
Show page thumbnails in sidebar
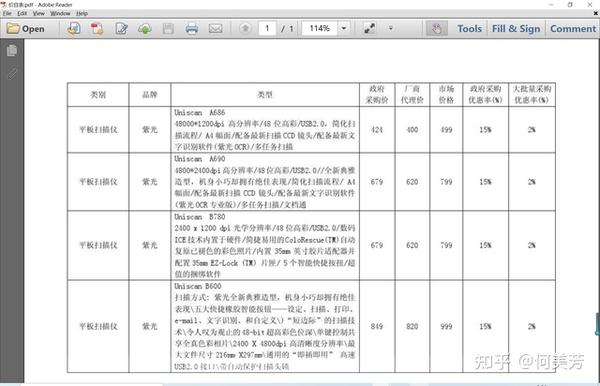coord(12,50)
